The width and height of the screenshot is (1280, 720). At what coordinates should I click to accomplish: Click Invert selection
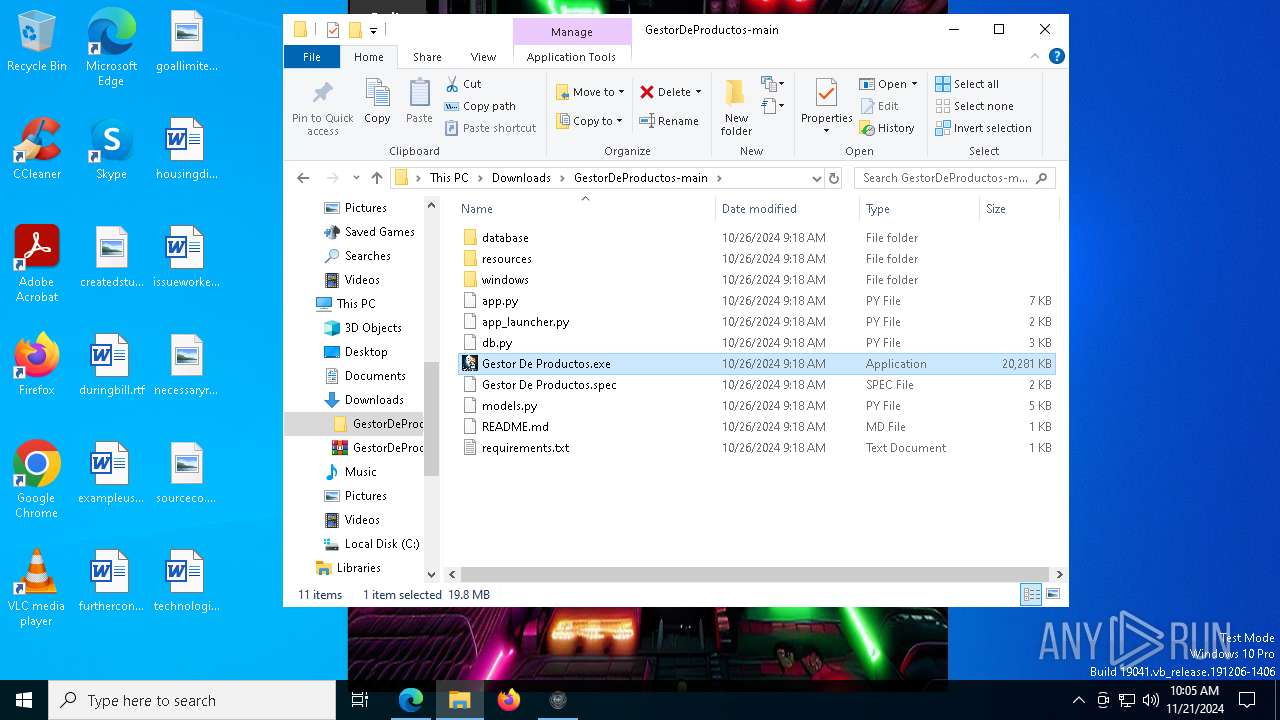click(983, 128)
